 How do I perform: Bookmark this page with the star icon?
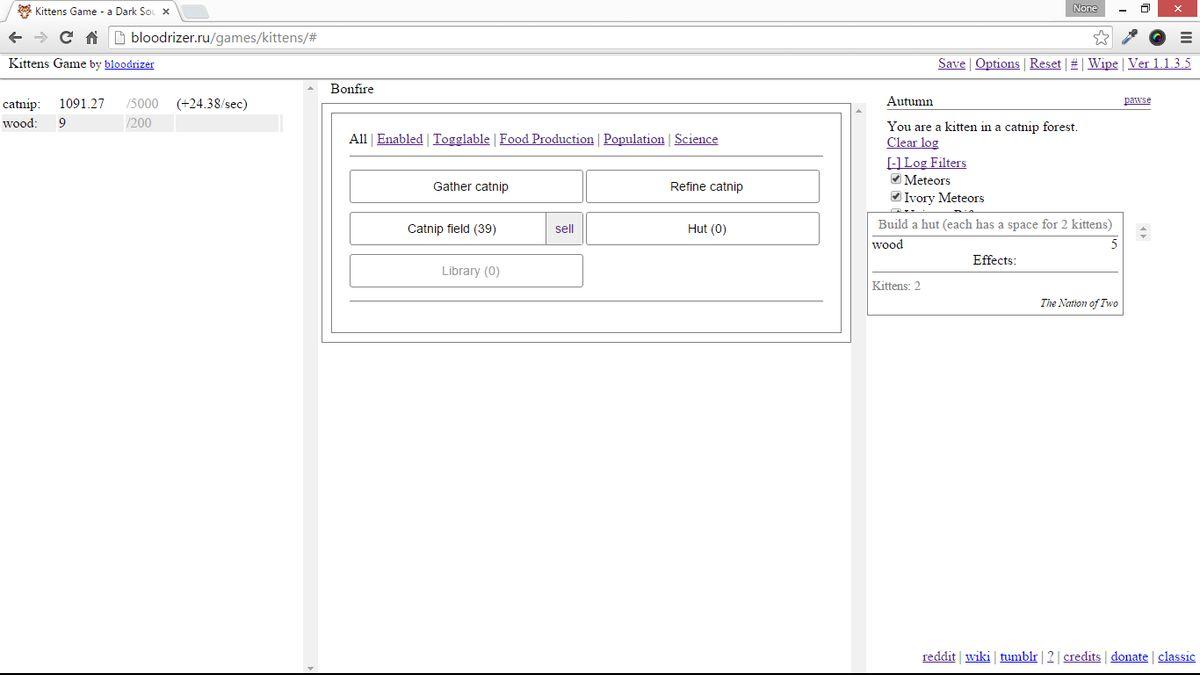coord(1101,38)
